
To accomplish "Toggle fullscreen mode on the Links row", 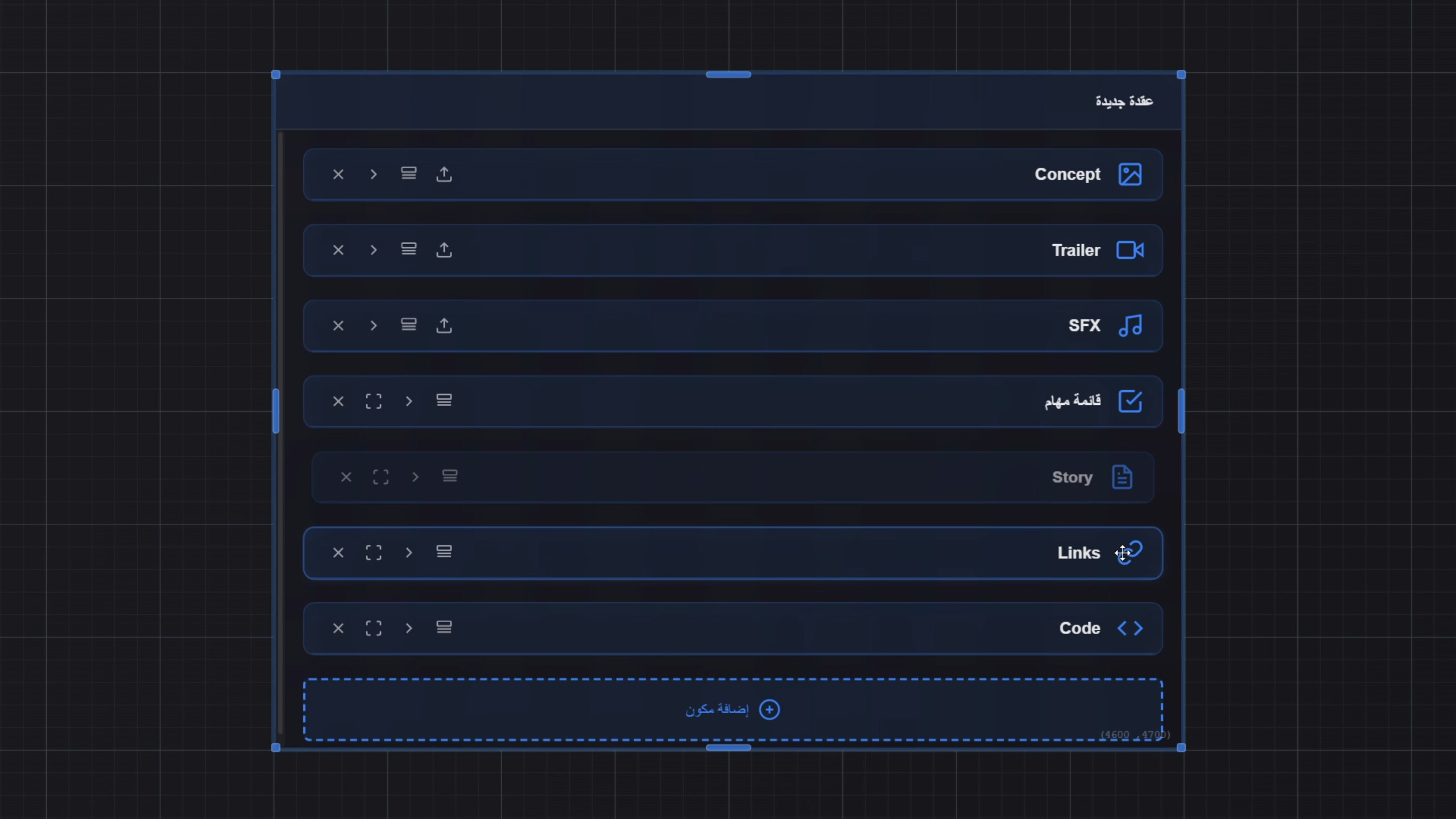I will click(x=374, y=553).
